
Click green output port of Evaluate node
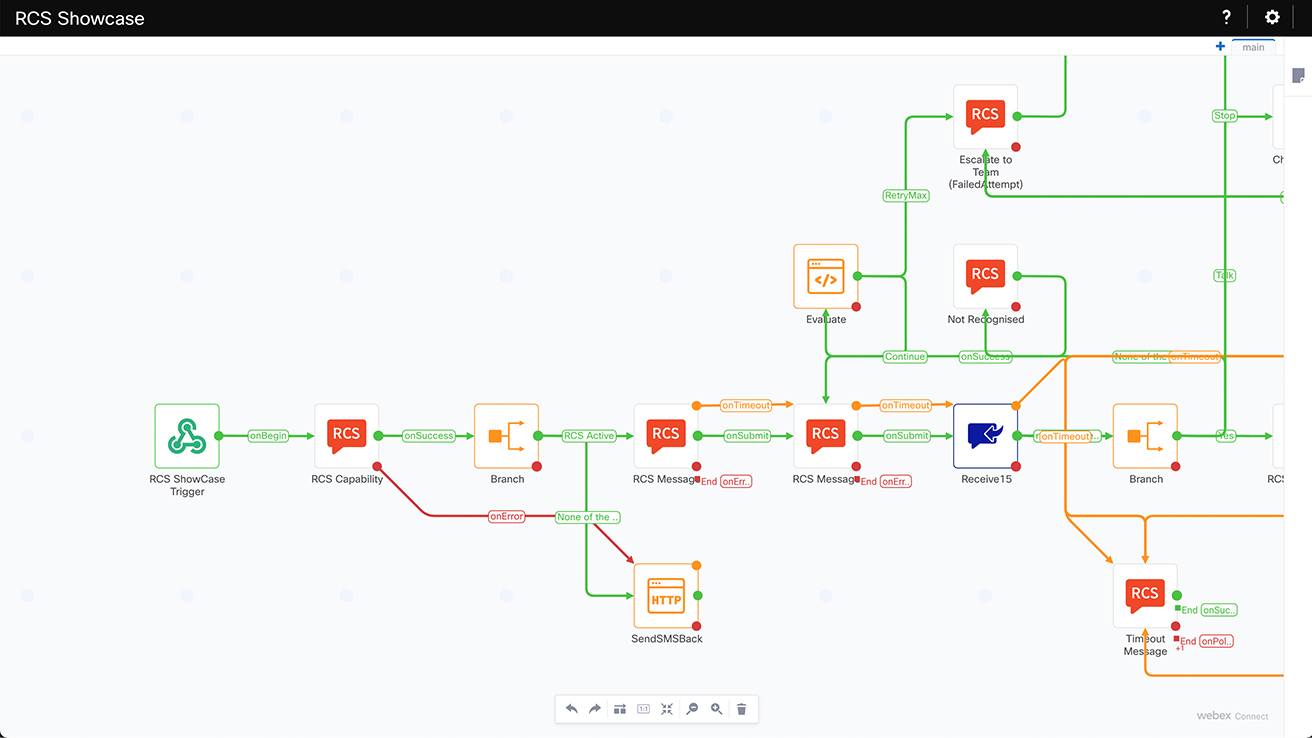pyautogui.click(x=857, y=276)
